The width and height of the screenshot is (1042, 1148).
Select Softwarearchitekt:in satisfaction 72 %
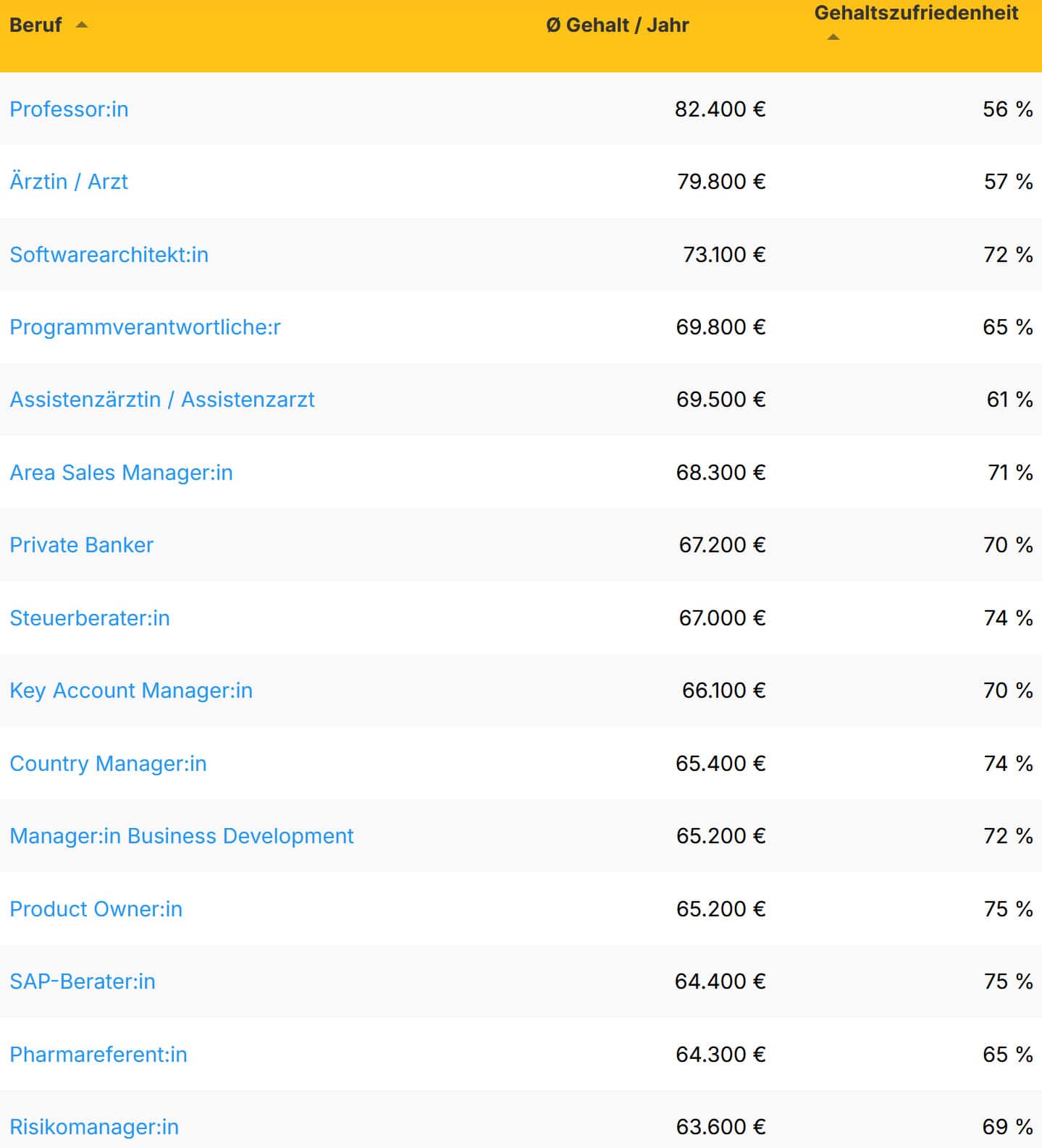click(x=1008, y=255)
